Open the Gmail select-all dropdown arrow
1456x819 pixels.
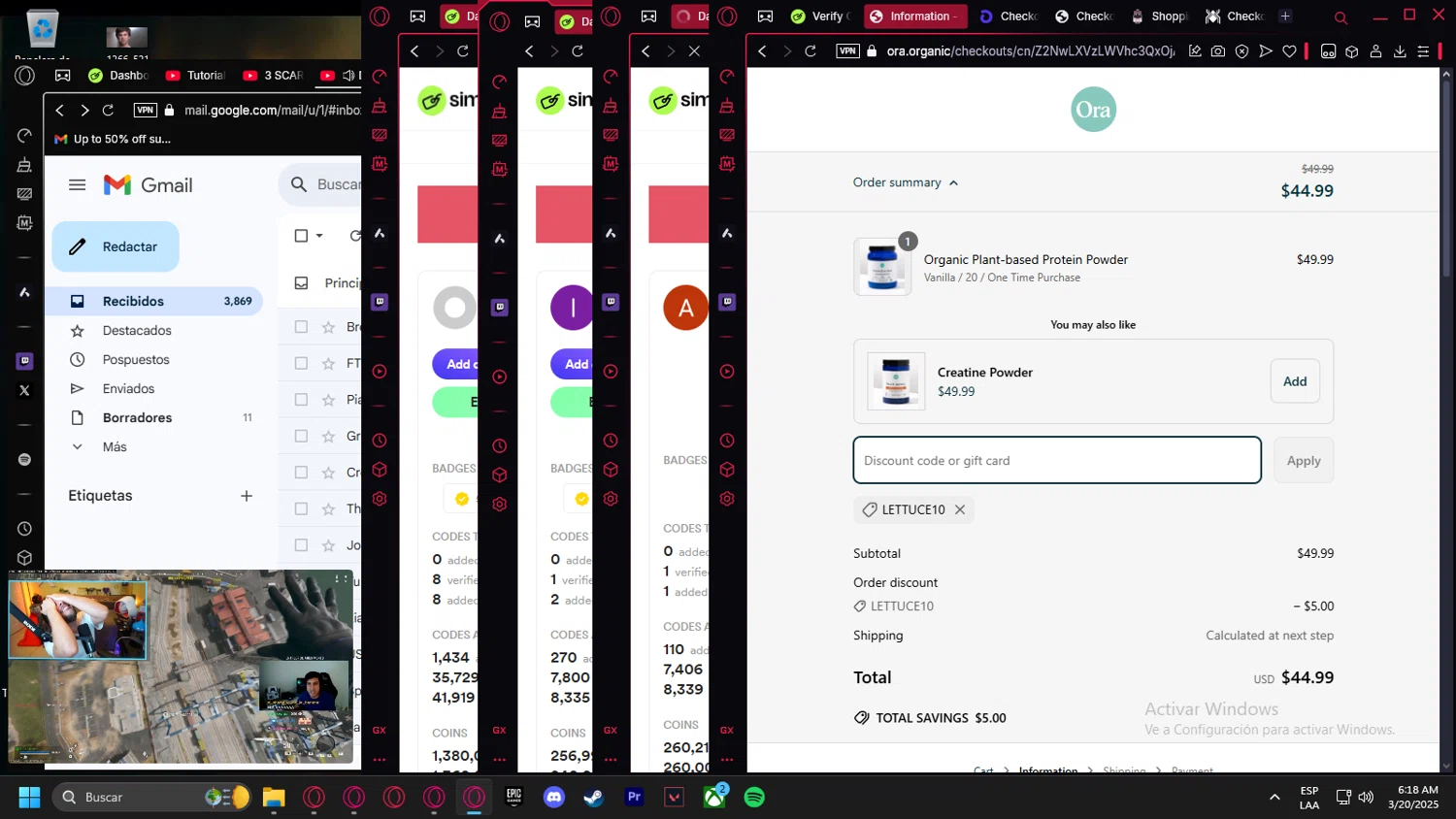tap(319, 235)
